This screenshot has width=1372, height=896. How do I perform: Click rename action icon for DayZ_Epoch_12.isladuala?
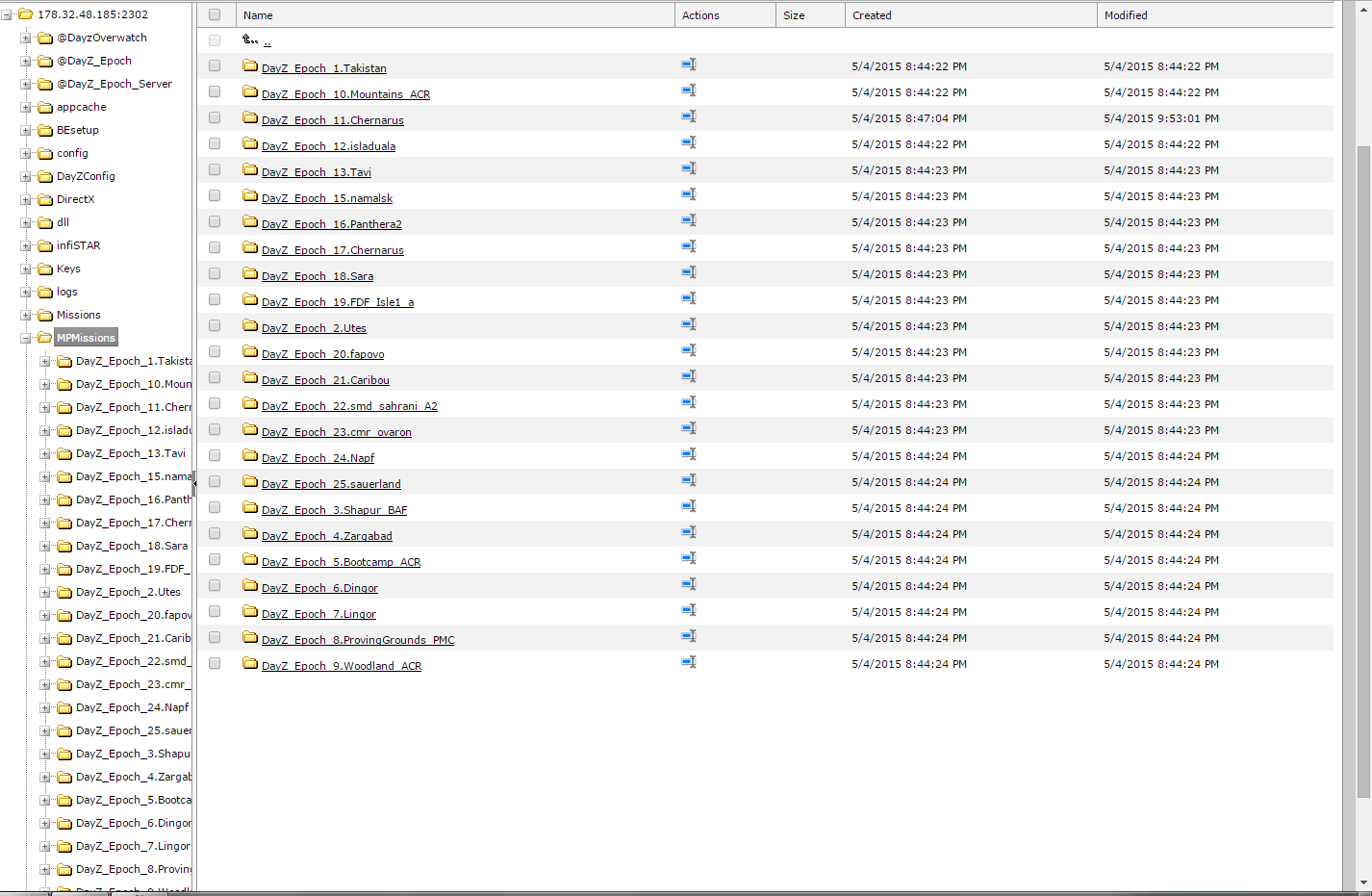(689, 142)
